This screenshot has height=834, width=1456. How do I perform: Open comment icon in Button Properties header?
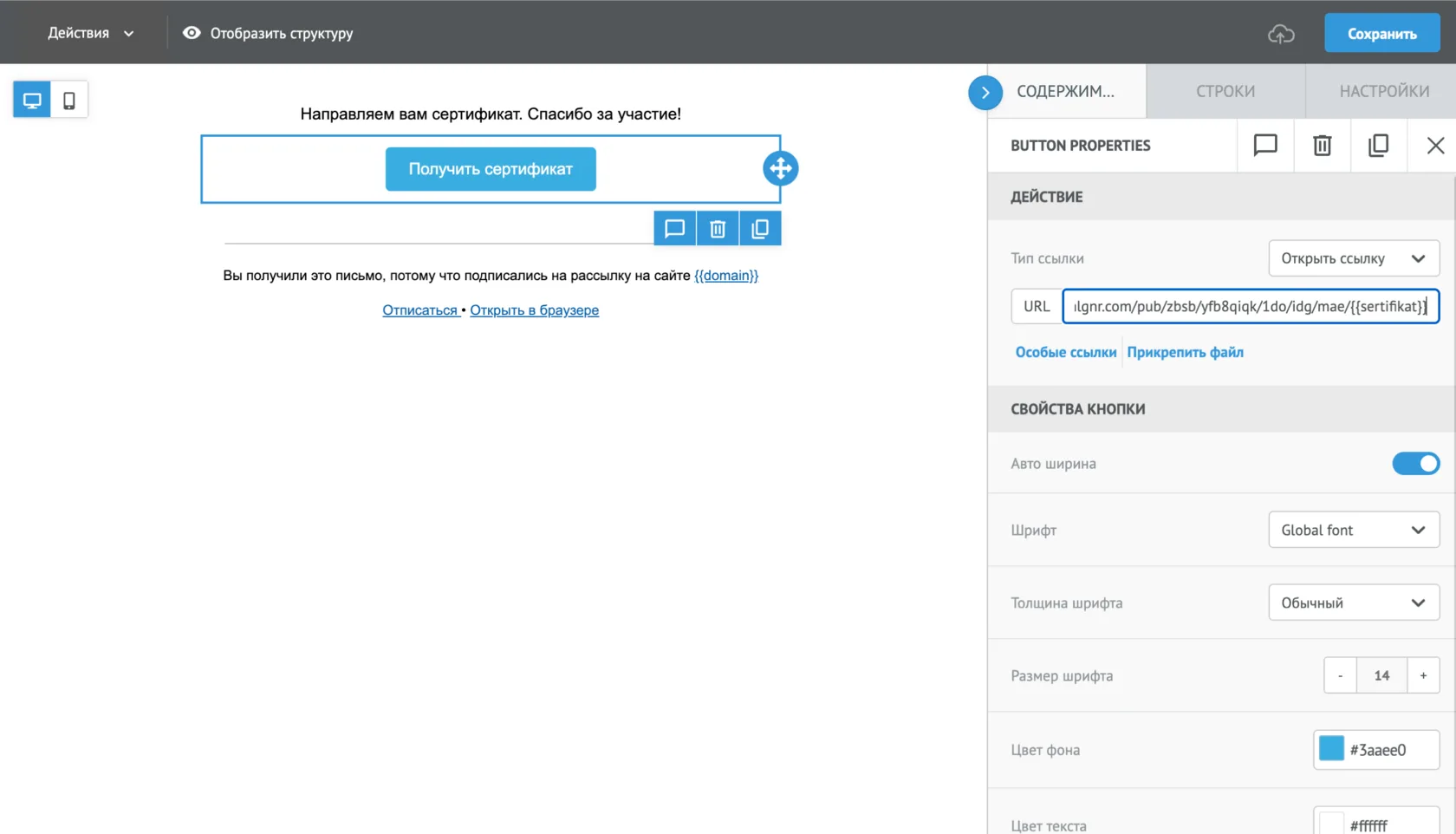coord(1265,146)
